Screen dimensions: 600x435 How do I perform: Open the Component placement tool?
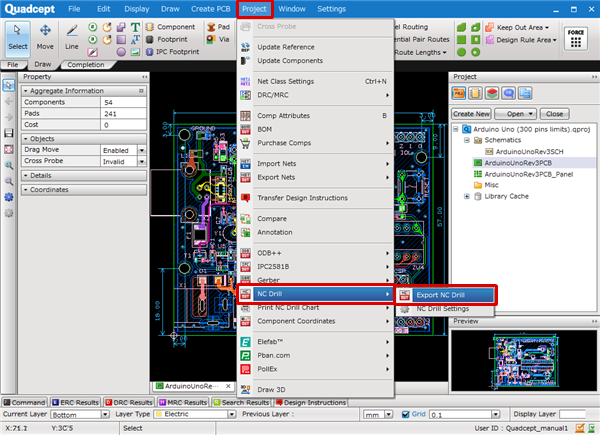click(x=171, y=27)
